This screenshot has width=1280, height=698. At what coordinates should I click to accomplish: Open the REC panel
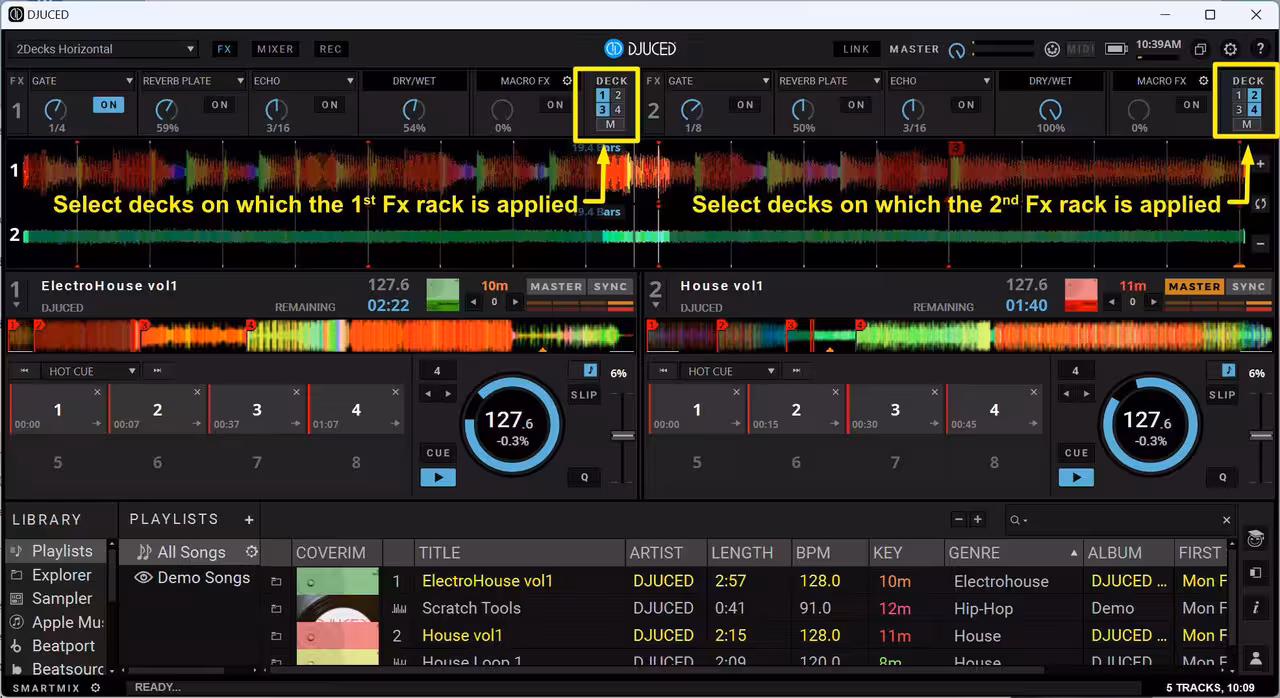coord(330,49)
